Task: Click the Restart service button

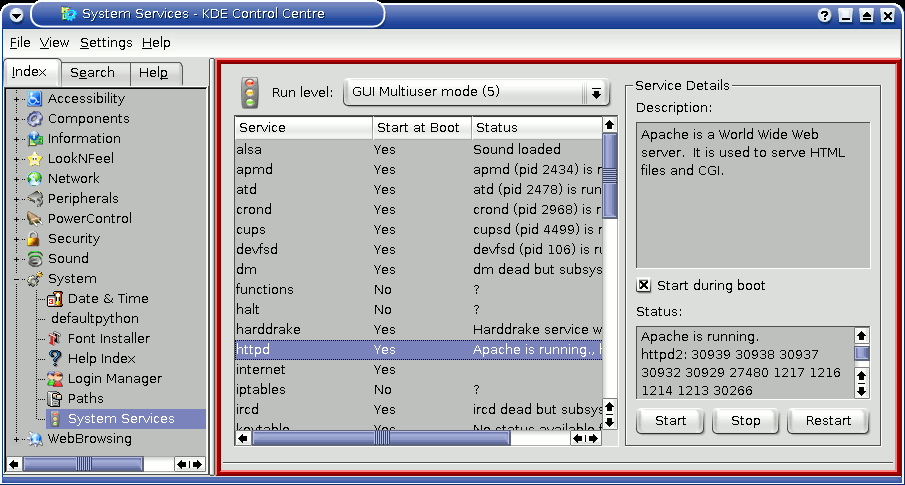Action: tap(828, 421)
